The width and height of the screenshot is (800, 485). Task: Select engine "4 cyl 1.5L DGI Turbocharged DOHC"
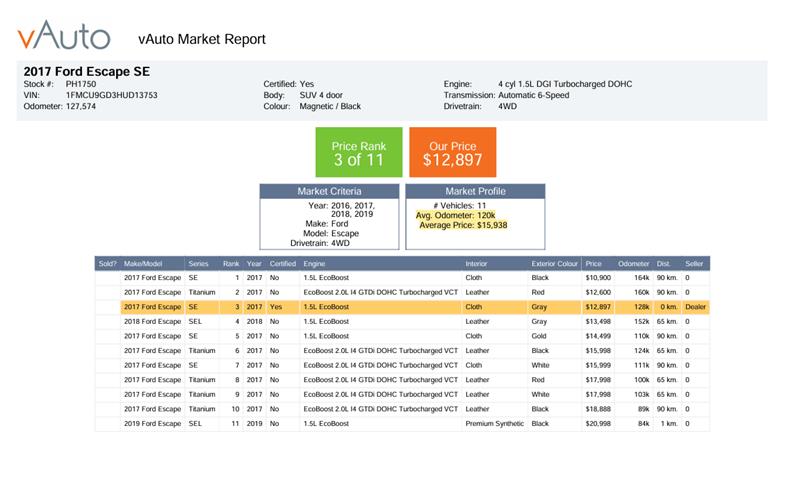[x=565, y=84]
